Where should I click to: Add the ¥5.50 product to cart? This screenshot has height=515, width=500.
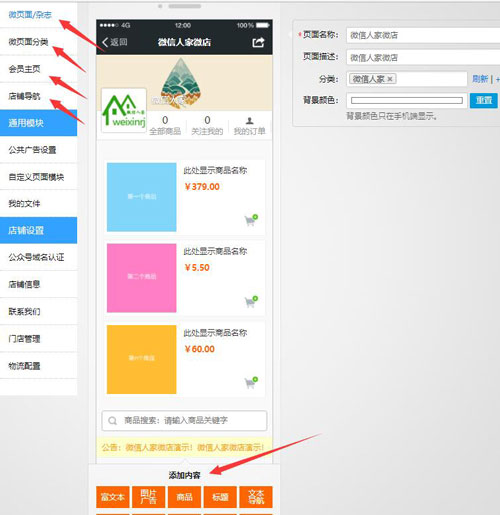251,302
